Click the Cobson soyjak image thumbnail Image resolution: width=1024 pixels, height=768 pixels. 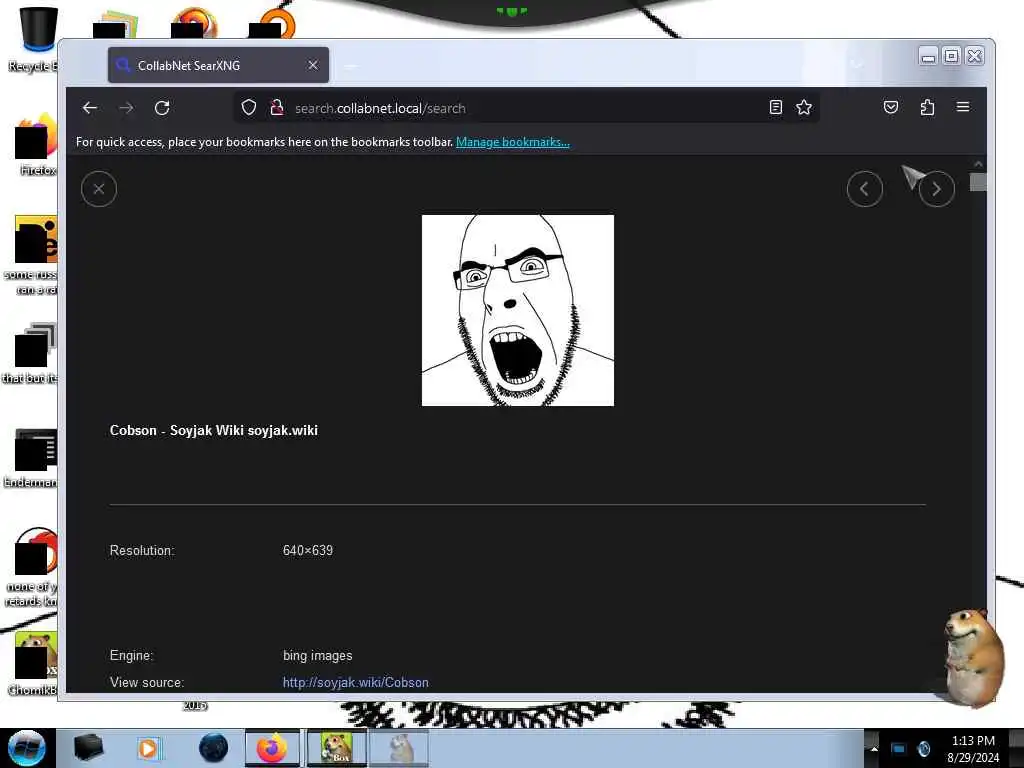[x=518, y=310]
